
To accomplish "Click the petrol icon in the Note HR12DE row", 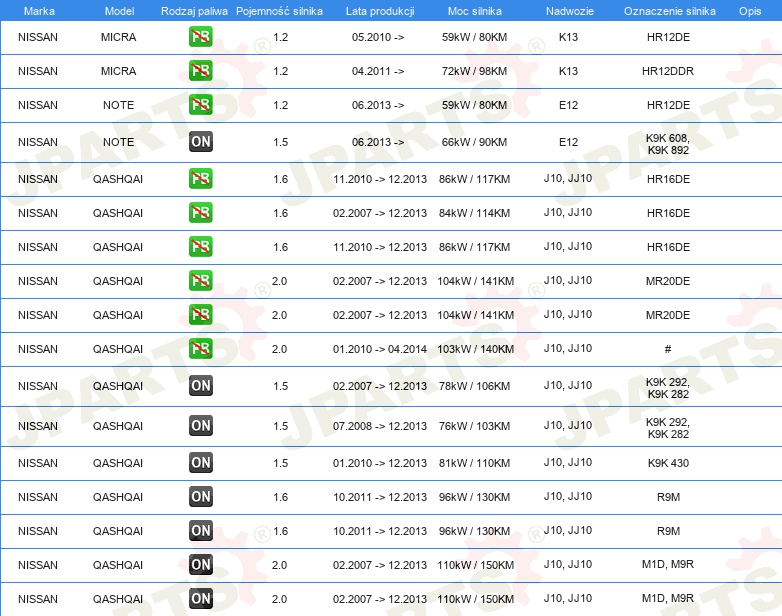I will (200, 105).
